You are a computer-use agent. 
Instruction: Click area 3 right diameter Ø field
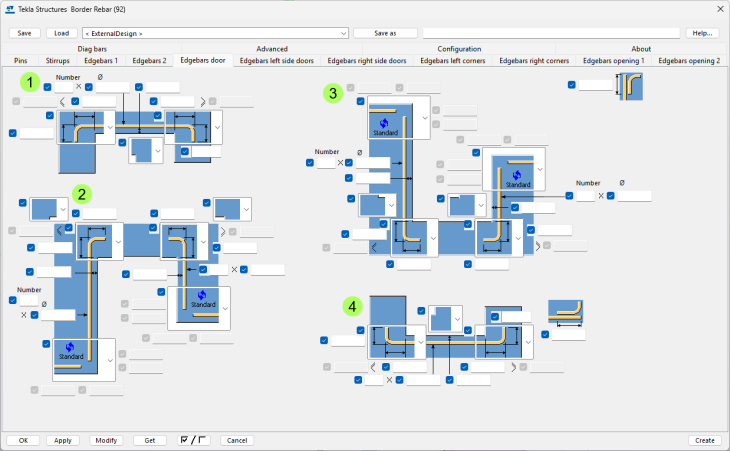[x=634, y=196]
